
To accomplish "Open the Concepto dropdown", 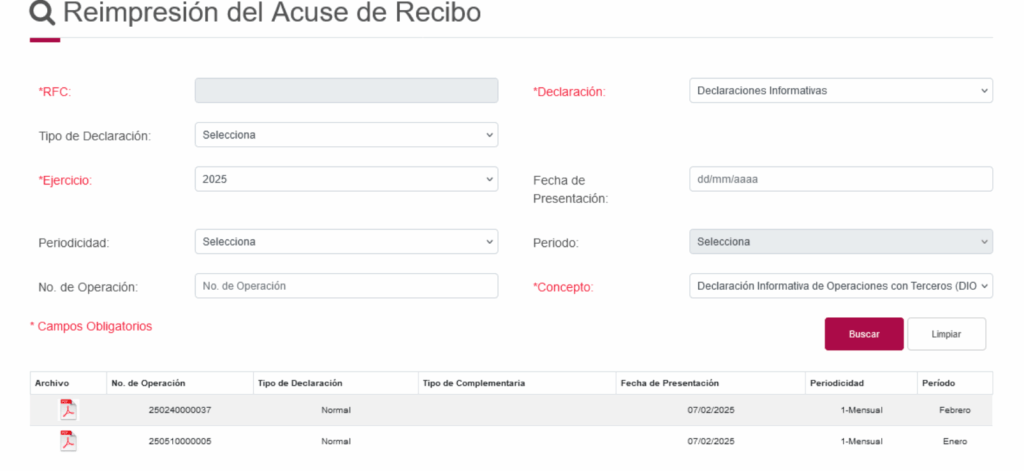I will pyautogui.click(x=840, y=286).
